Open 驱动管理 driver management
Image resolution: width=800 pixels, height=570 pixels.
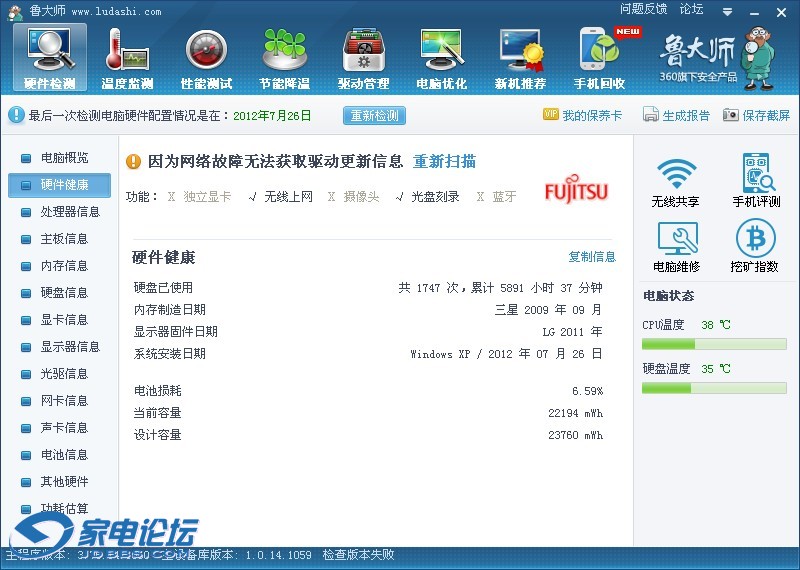363,56
